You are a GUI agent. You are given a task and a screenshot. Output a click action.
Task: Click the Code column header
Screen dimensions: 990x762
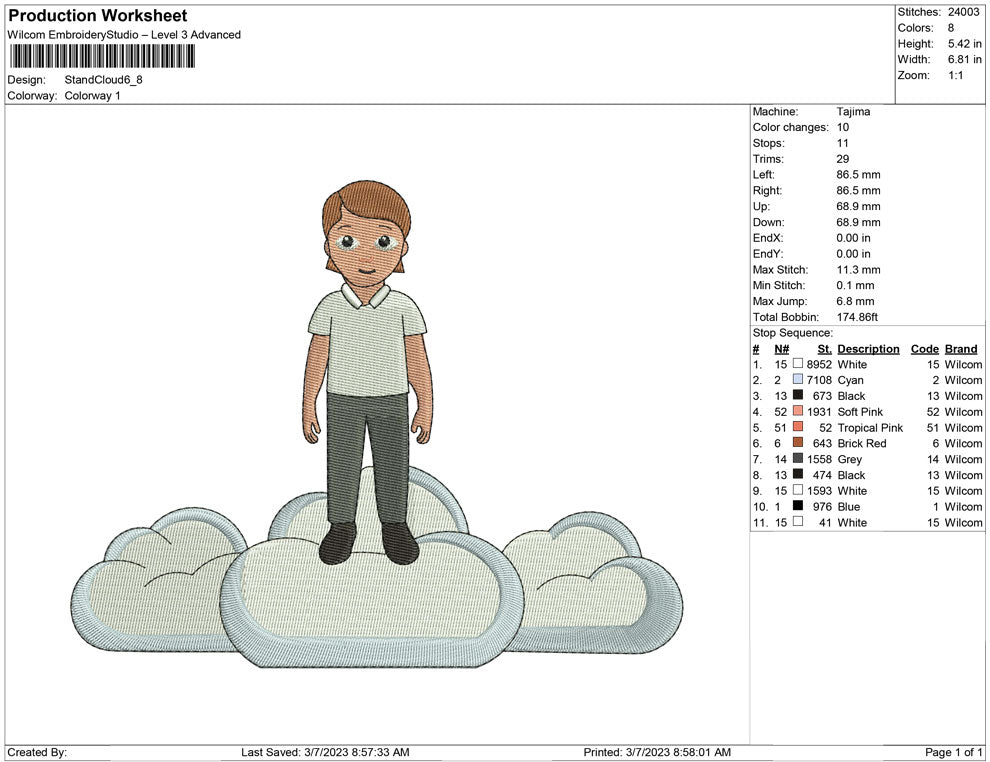click(924, 349)
